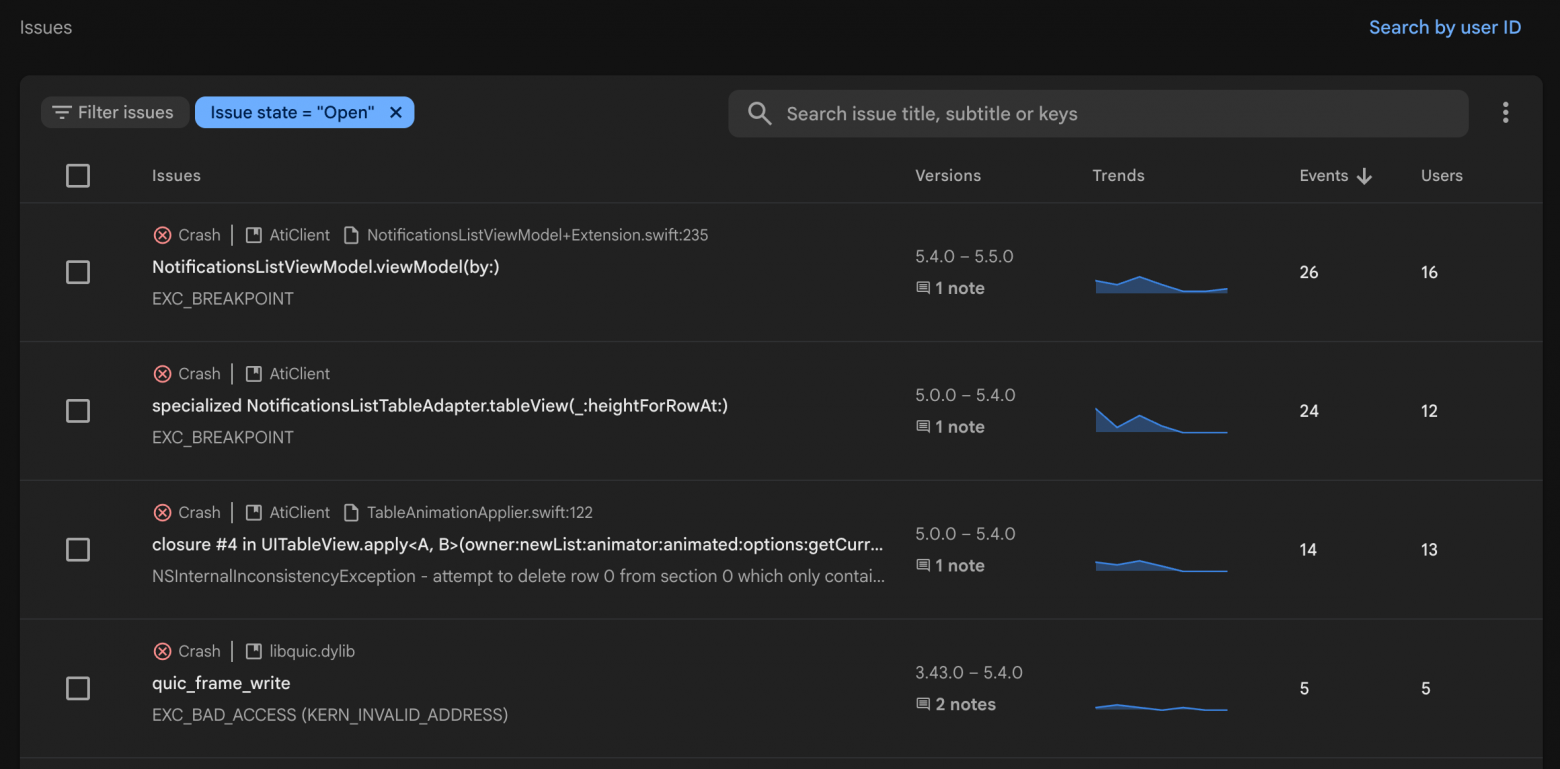Click the Users column header

click(x=1441, y=175)
